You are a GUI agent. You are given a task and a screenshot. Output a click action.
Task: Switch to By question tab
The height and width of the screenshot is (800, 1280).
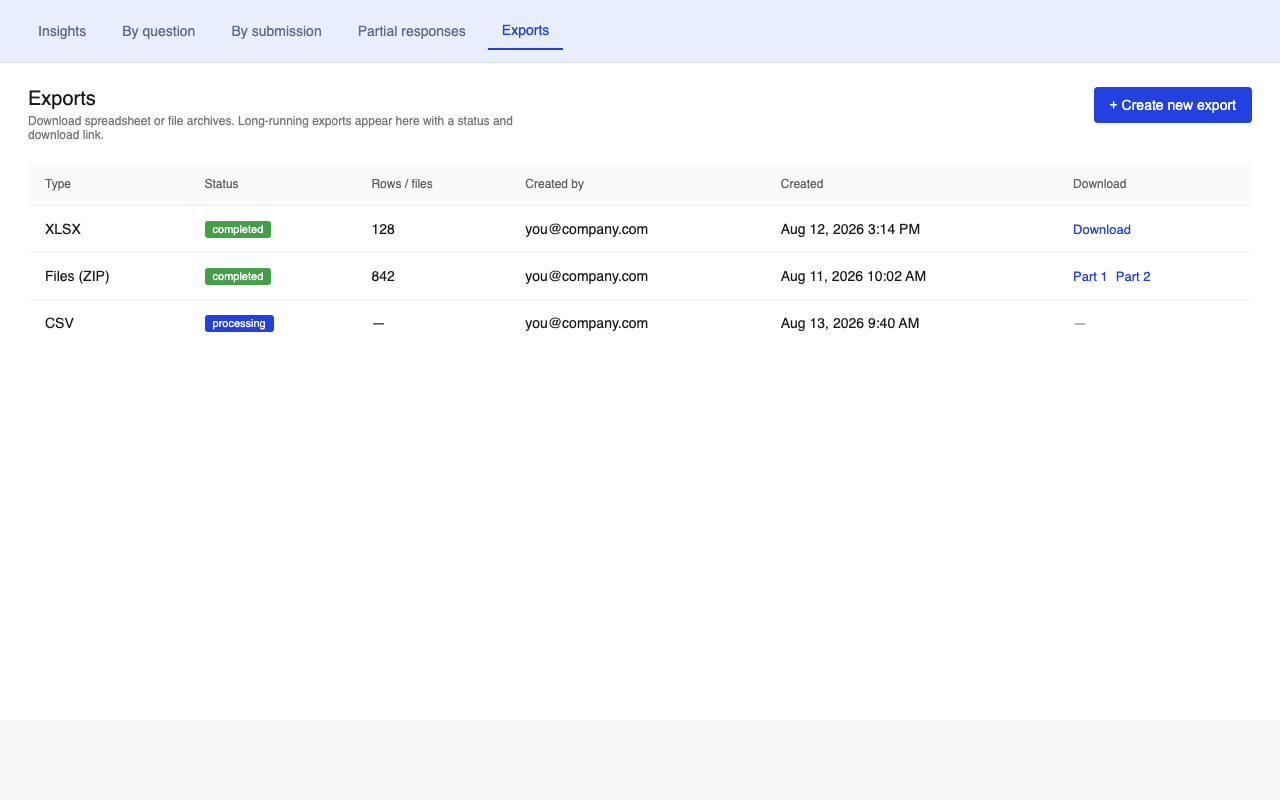tap(158, 31)
